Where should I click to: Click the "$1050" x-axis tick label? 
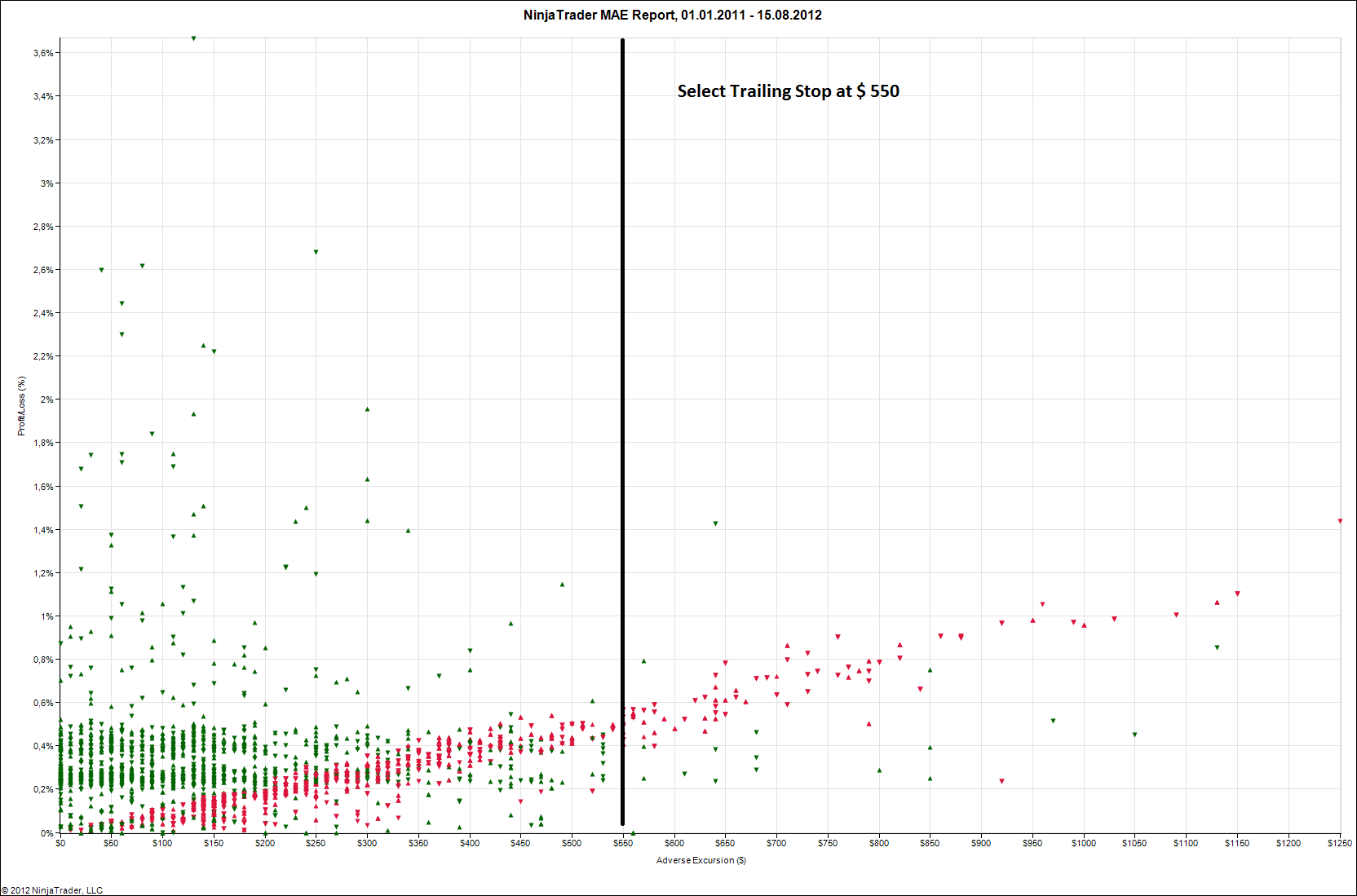[1134, 843]
